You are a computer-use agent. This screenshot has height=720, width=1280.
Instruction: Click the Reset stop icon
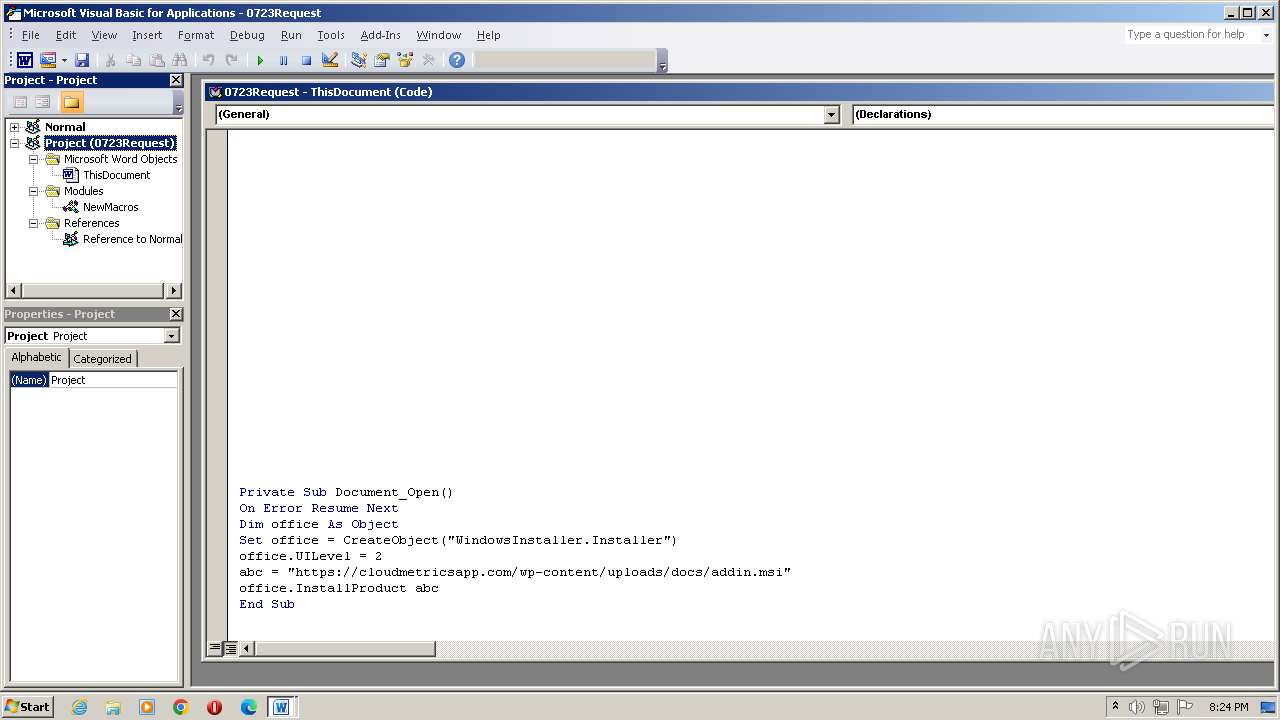pyautogui.click(x=306, y=61)
